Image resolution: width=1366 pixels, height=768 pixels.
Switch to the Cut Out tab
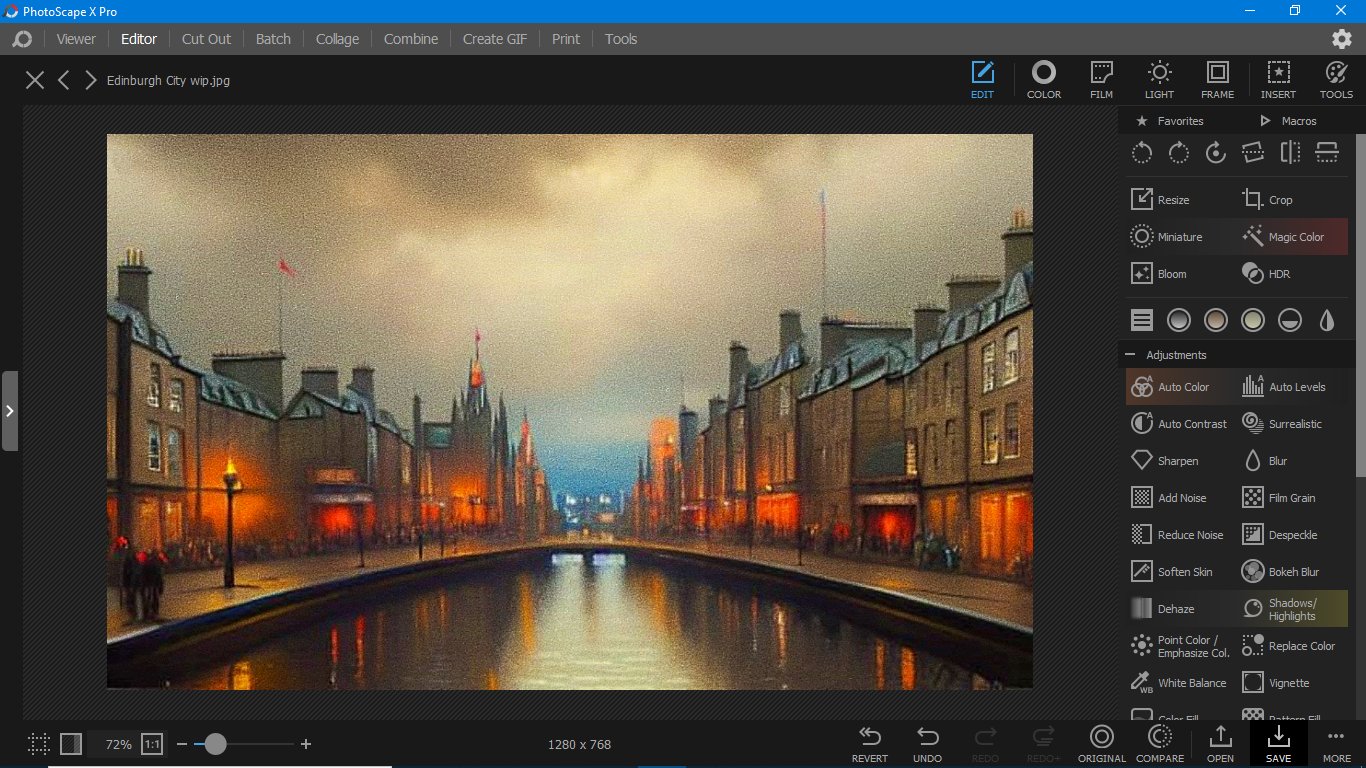pos(206,39)
